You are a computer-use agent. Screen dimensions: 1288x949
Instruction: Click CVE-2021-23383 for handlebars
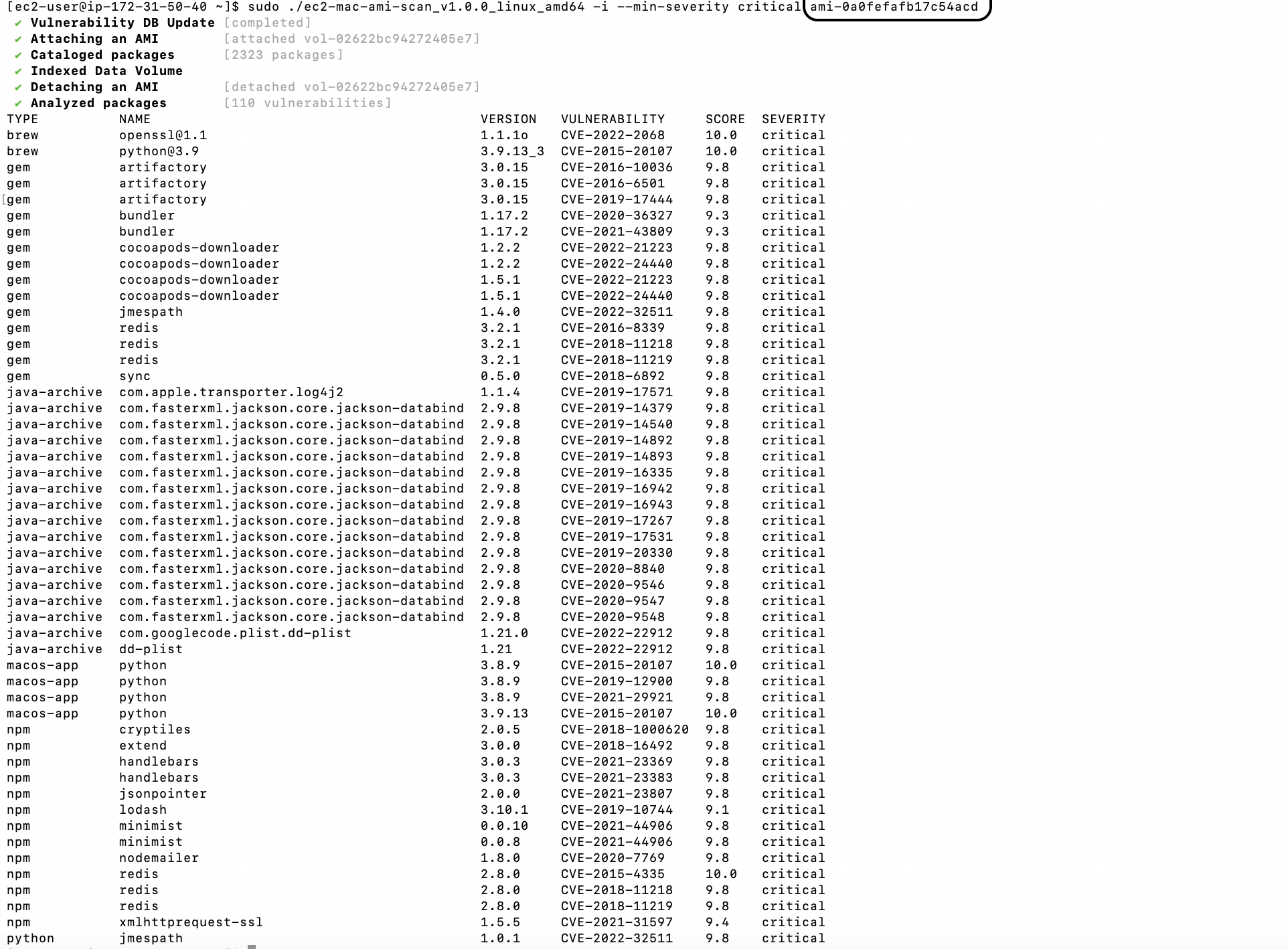click(x=617, y=778)
